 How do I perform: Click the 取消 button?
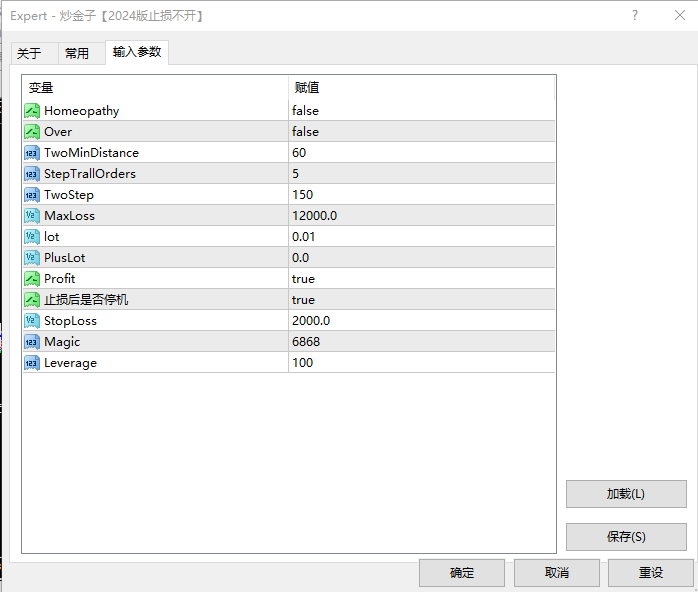click(557, 572)
